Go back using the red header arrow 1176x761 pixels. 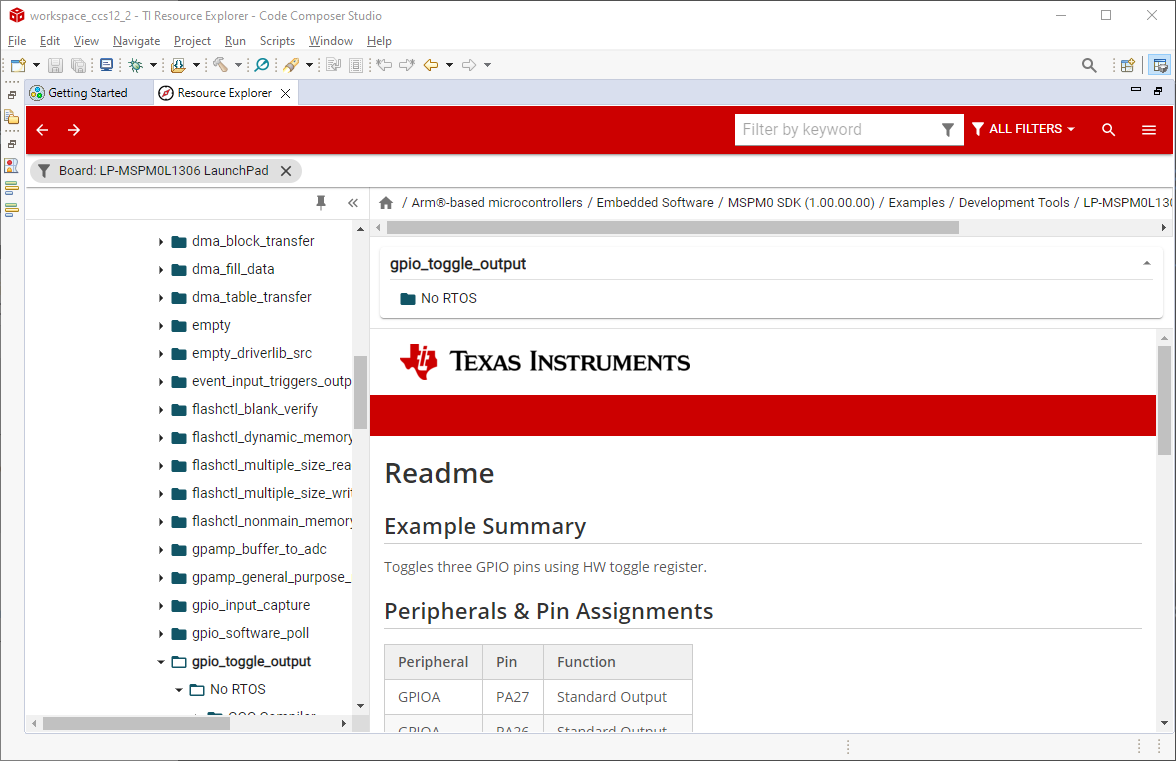[42, 130]
